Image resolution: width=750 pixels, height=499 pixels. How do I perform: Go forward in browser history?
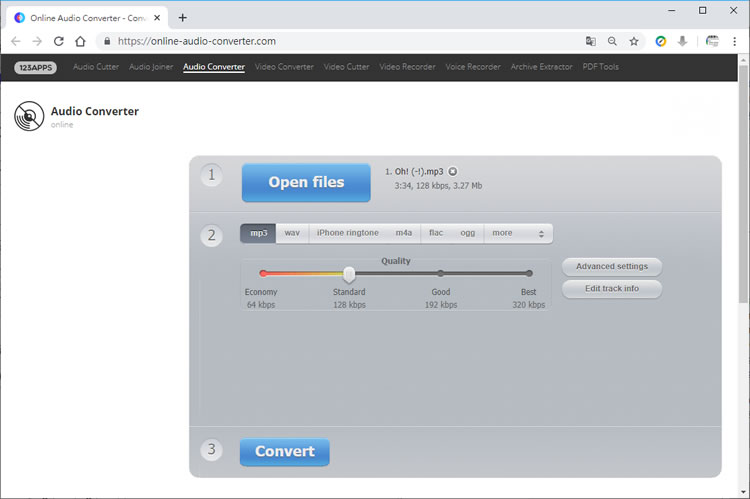pyautogui.click(x=37, y=41)
